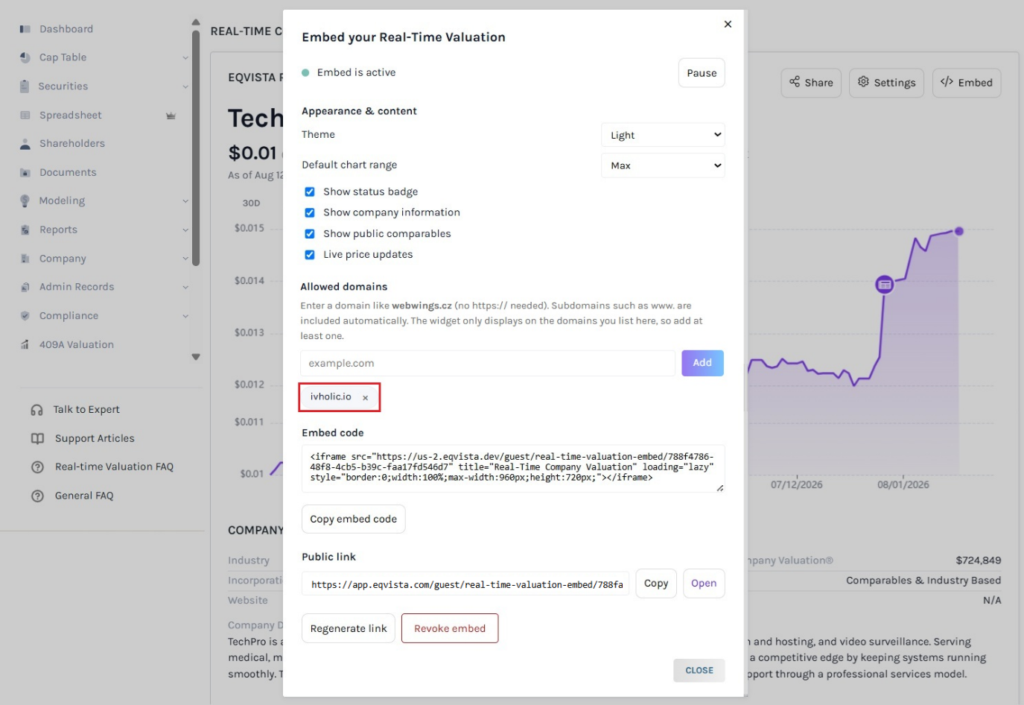Toggle Show company information checkbox

[x=310, y=213]
